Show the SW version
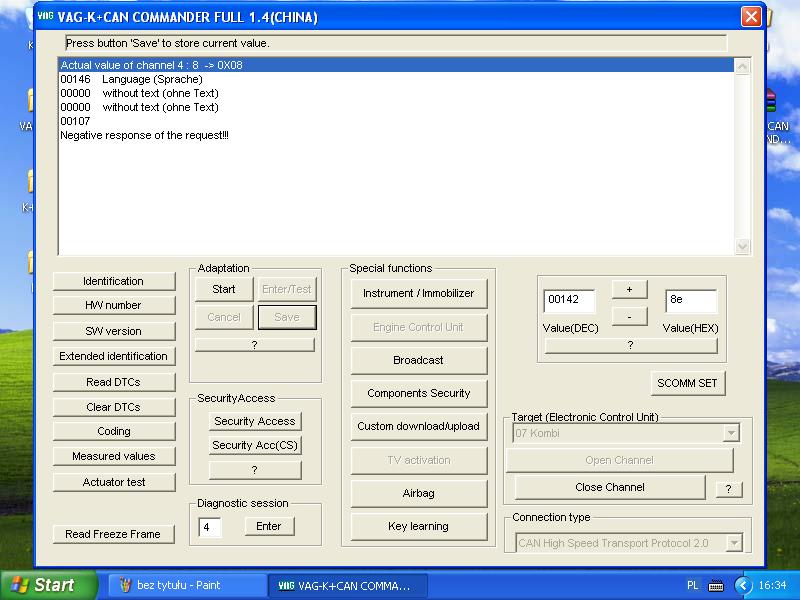 pos(114,331)
